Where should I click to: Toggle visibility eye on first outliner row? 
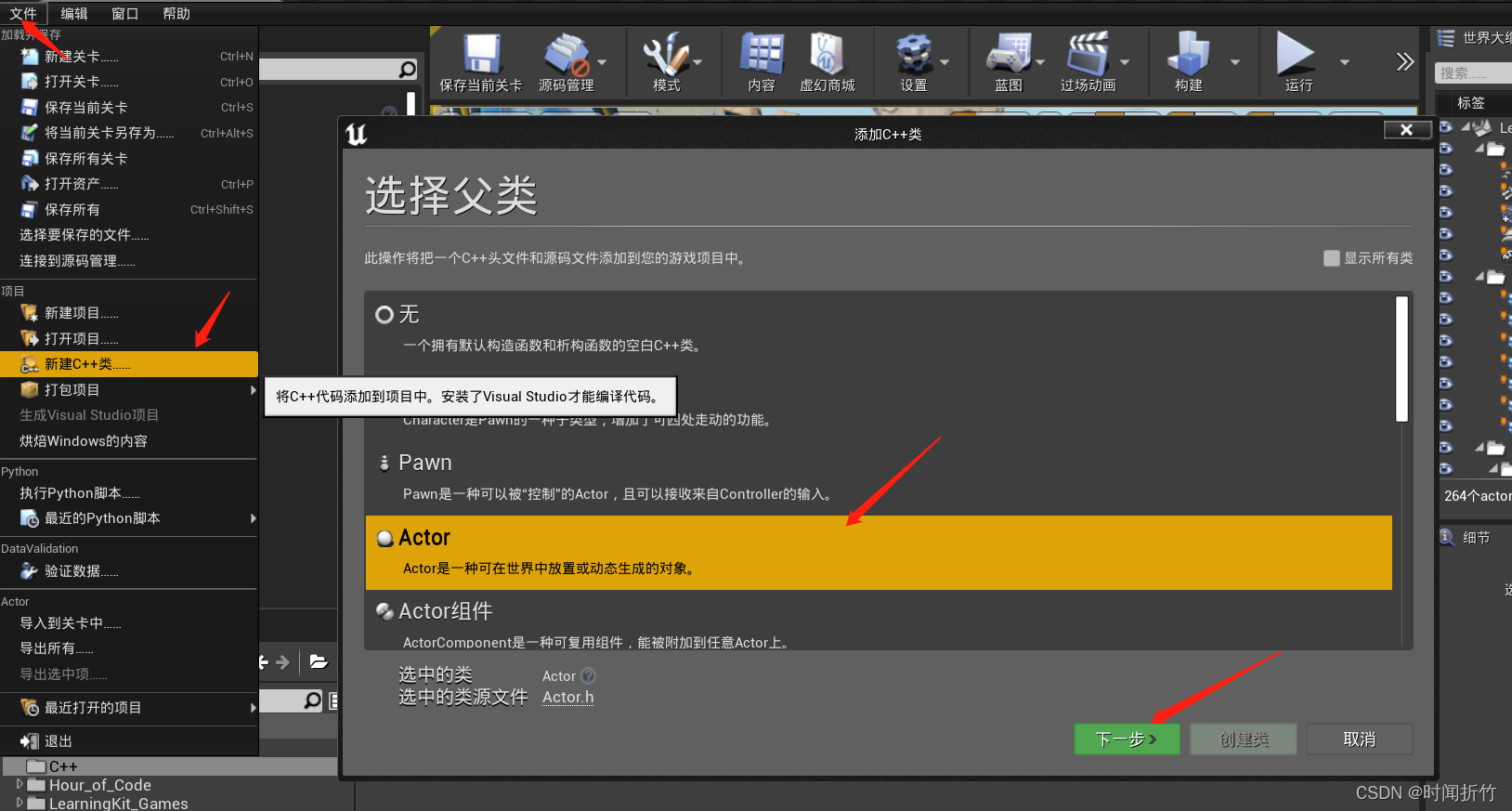(1445, 126)
